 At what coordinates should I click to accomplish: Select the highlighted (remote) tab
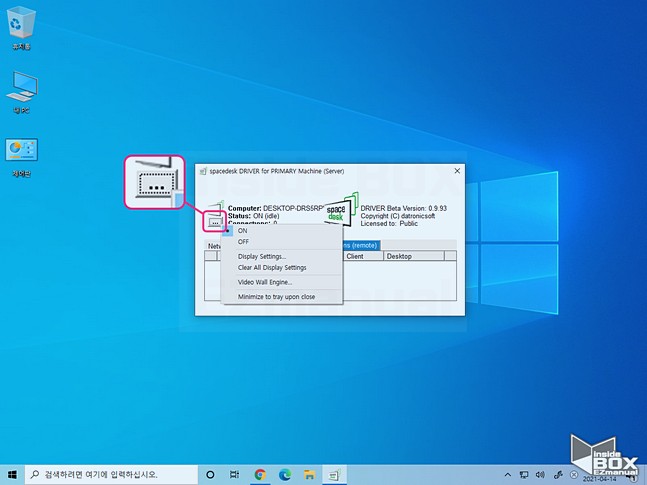pos(359,245)
